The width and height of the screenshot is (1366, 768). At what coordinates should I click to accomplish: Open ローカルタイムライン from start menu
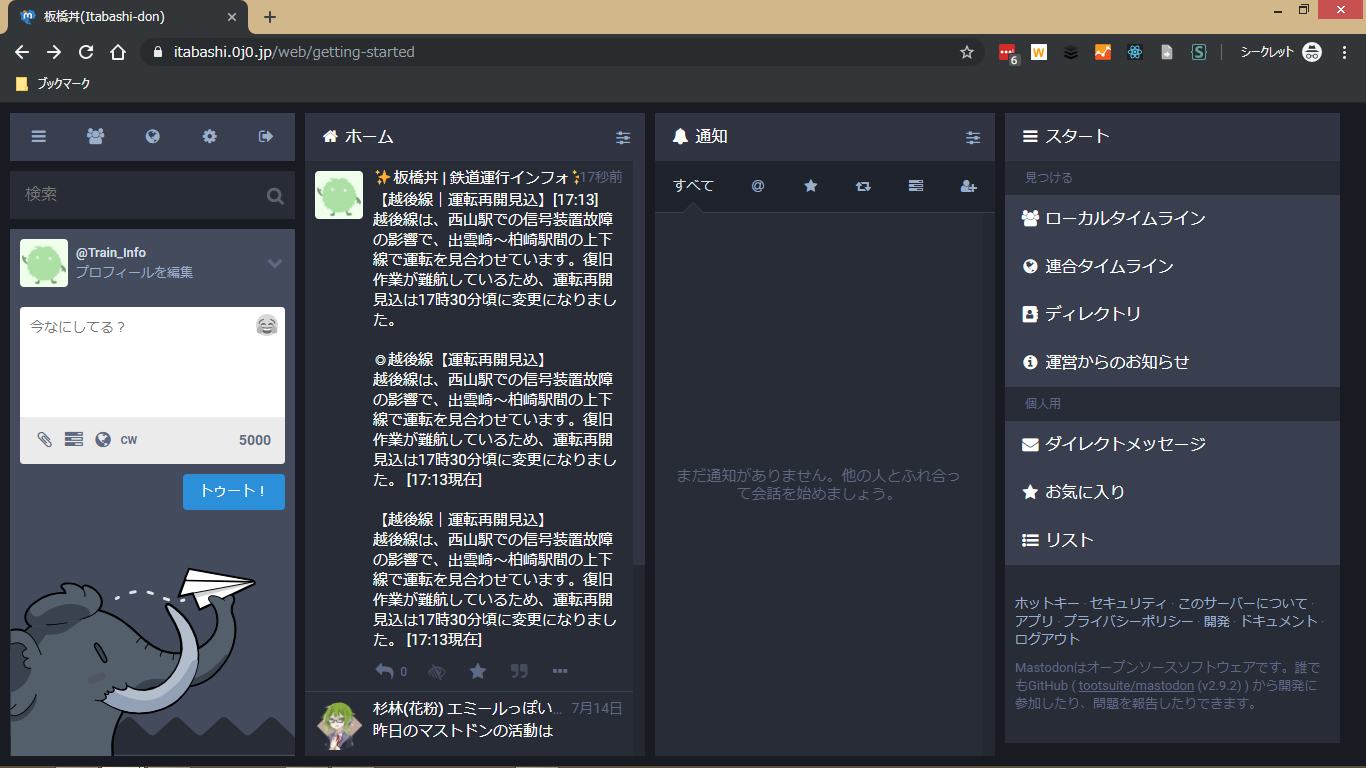coord(1125,218)
